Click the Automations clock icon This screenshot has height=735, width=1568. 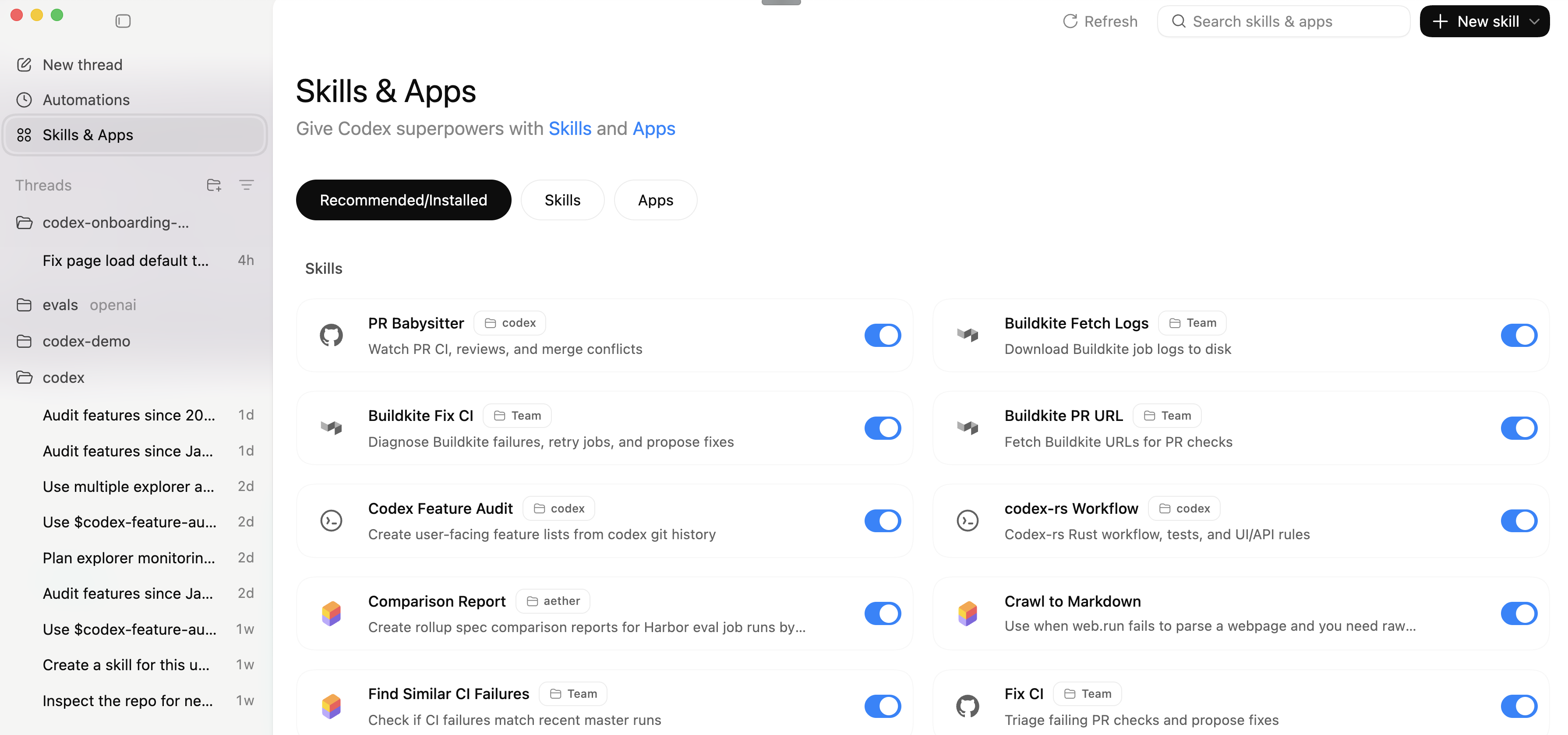pos(25,99)
